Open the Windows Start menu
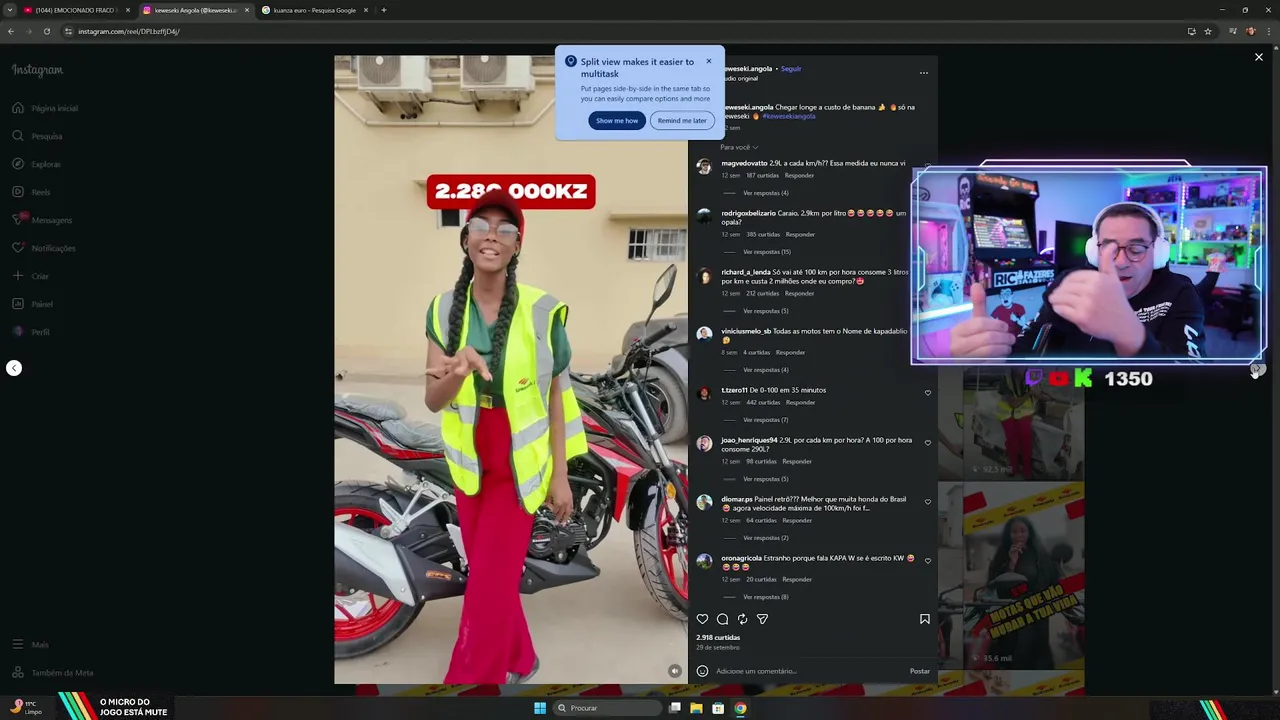 coord(540,708)
